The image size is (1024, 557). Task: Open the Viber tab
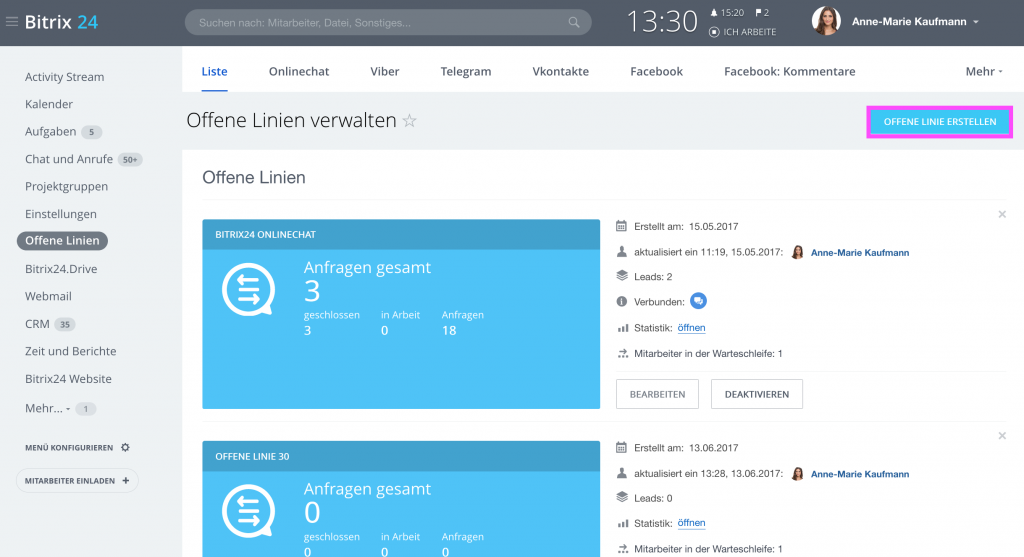pos(385,71)
